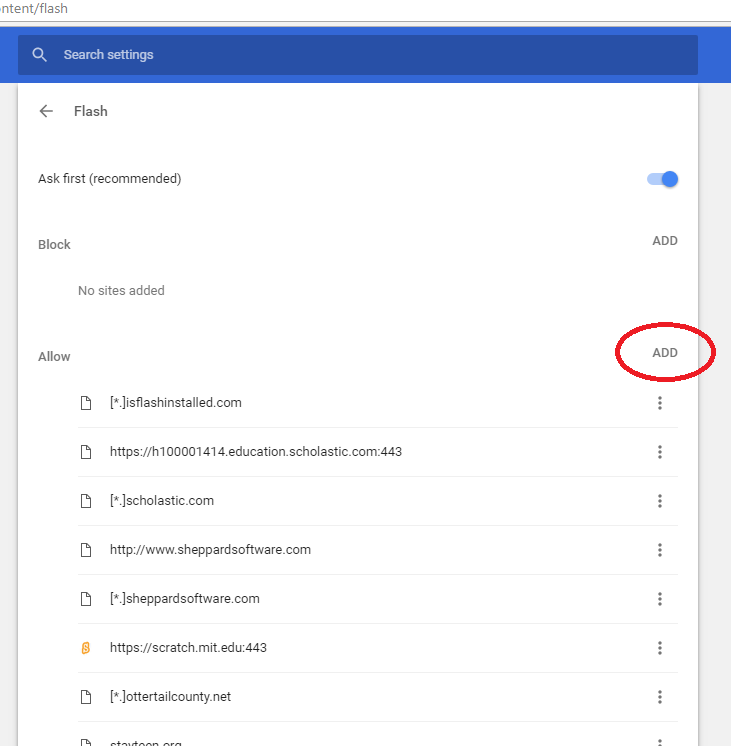Click ADD in the Block section
731x746 pixels.
point(665,241)
